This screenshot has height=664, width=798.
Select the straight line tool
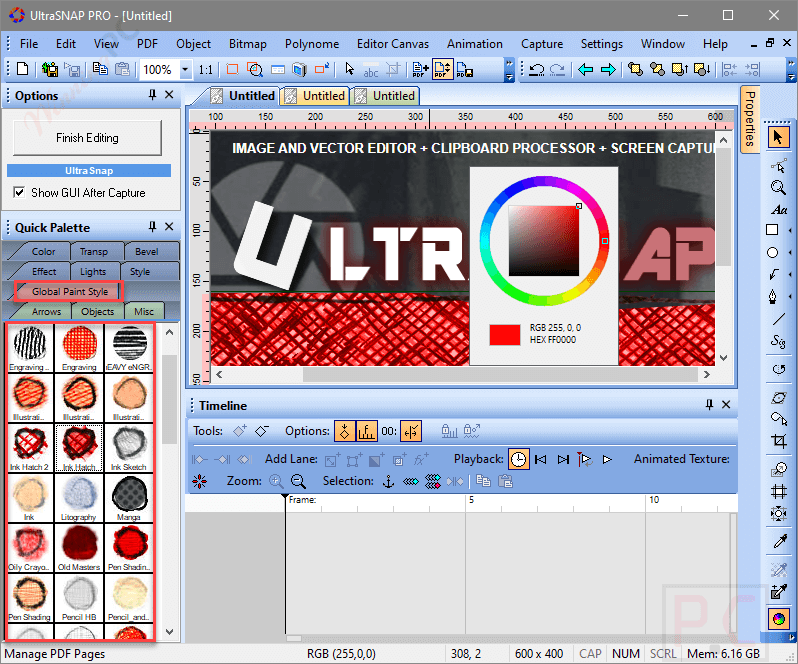point(779,319)
